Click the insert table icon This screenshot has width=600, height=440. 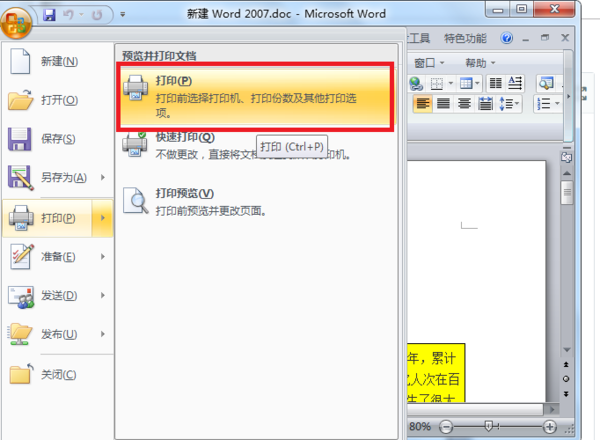click(466, 83)
